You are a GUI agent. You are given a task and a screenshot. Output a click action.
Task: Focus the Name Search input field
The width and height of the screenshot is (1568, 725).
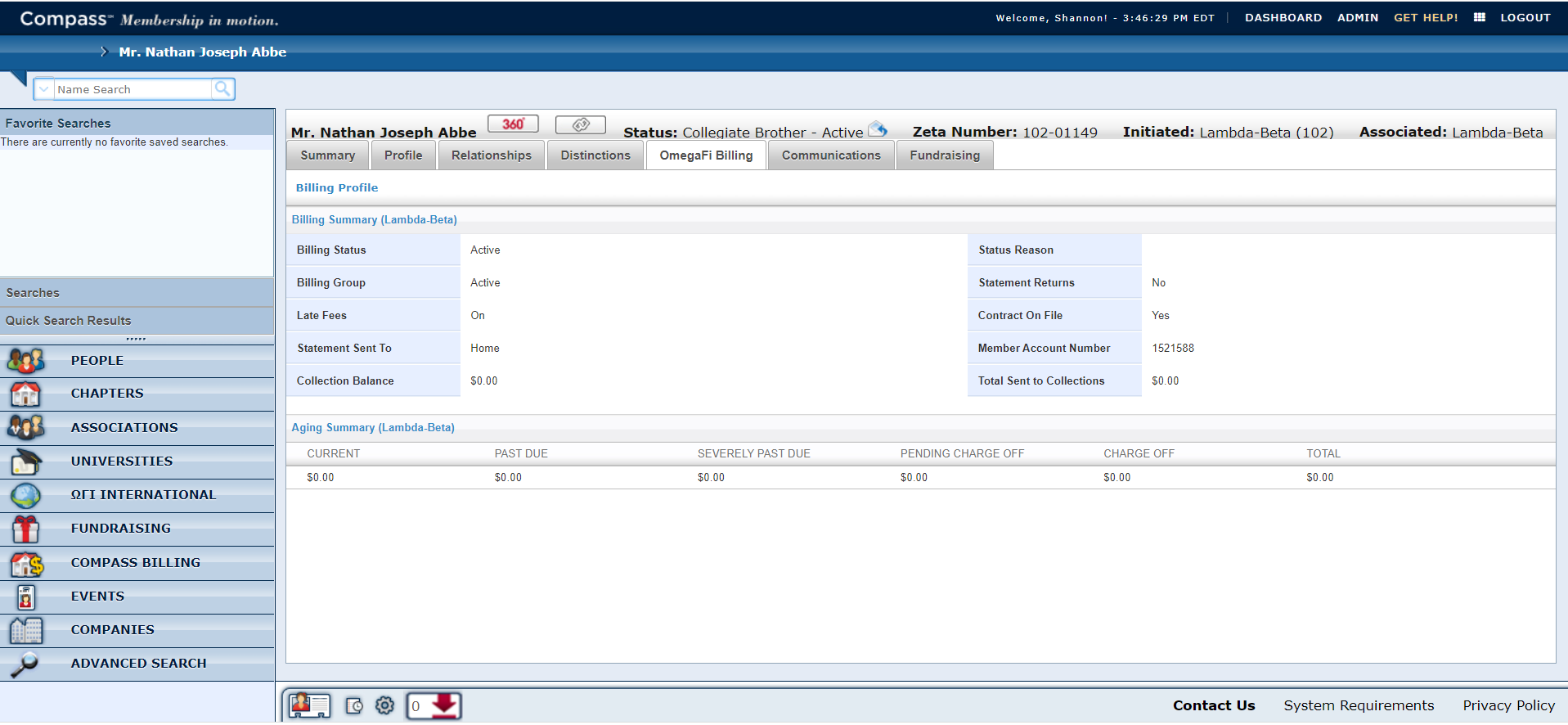133,89
